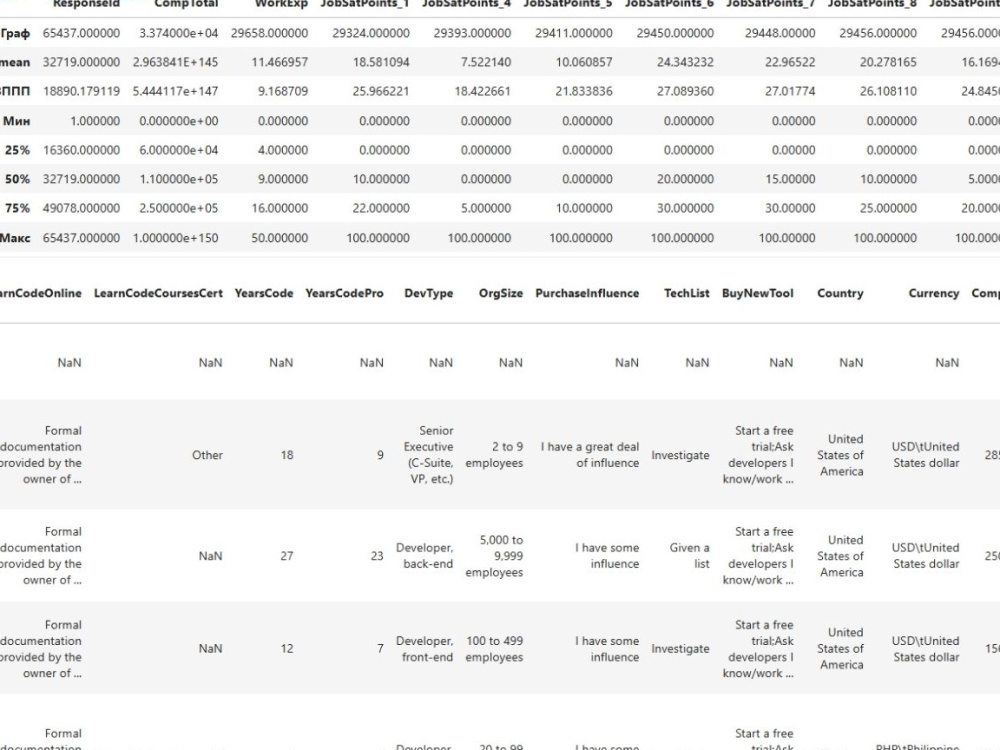The image size is (1000, 750).
Task: Click the BuyNewTool column header
Action: pyautogui.click(x=758, y=293)
